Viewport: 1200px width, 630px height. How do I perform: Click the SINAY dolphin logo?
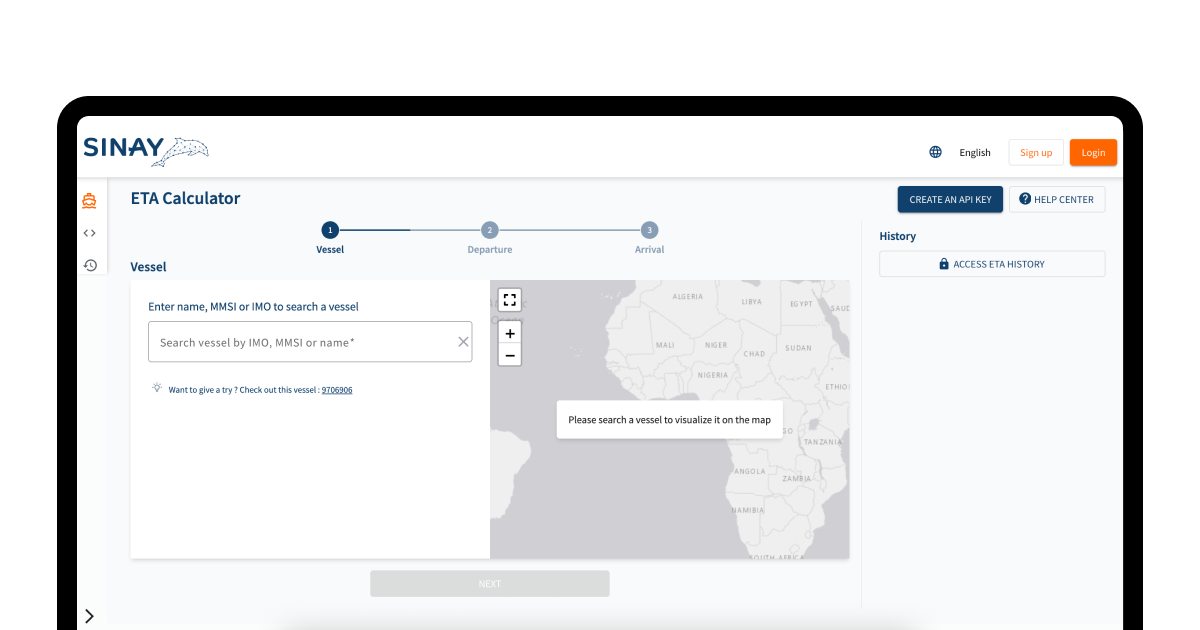coord(146,151)
